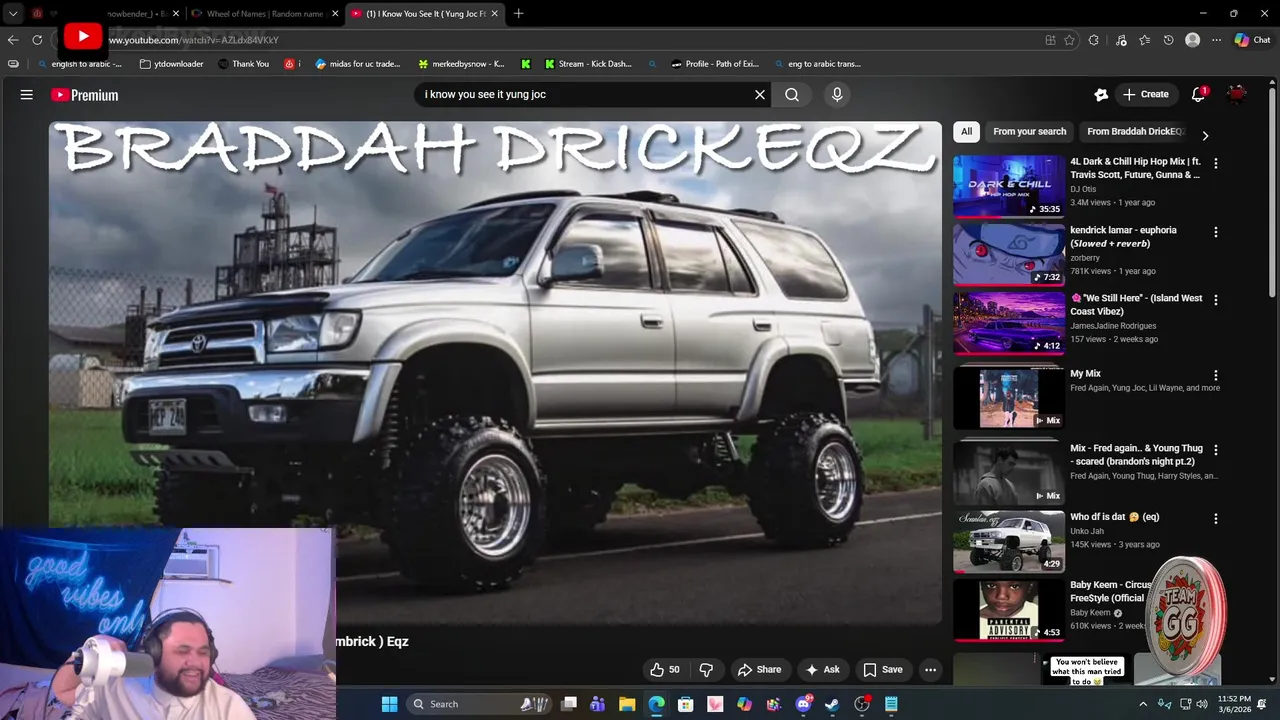Open the Stream - Kick Dash bookmark
Image resolution: width=1280 pixels, height=720 pixels.
(x=588, y=64)
